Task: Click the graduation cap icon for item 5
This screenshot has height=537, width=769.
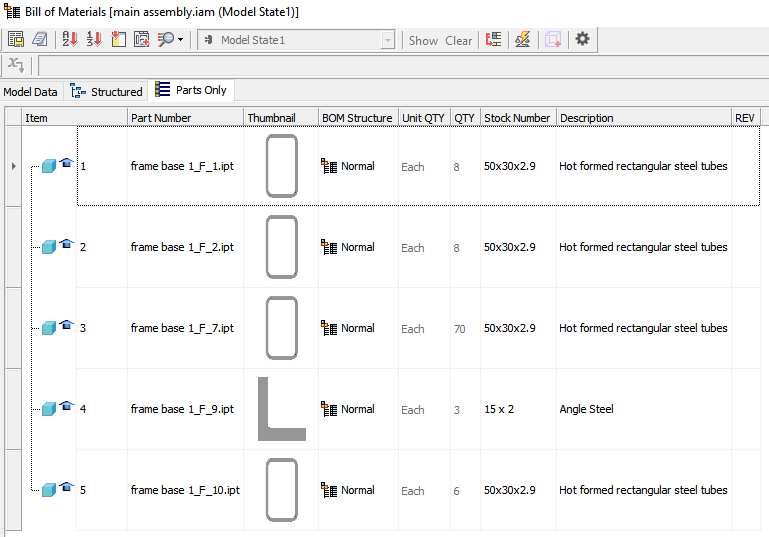Action: pos(66,486)
